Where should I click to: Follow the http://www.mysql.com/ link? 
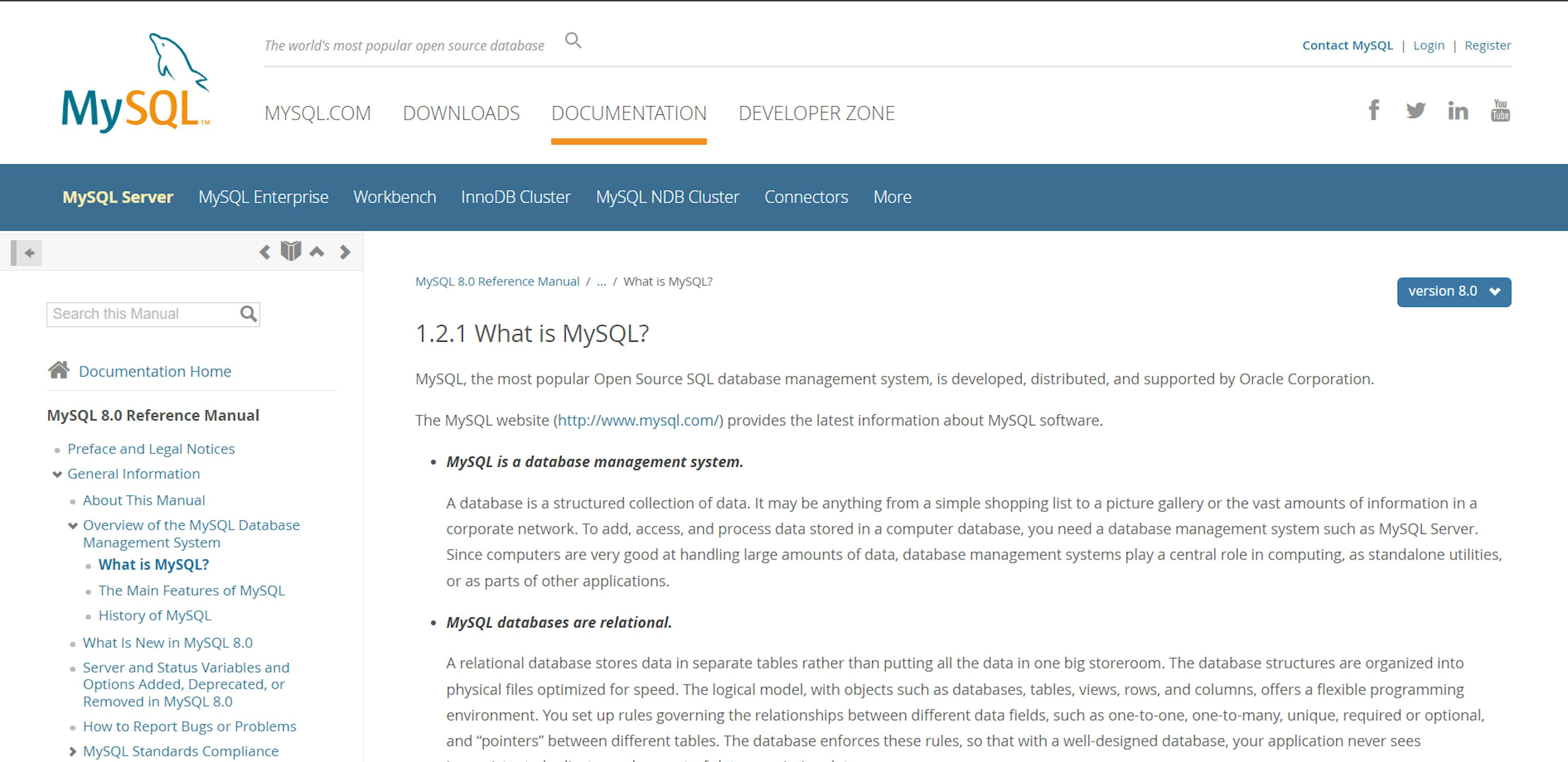click(639, 420)
